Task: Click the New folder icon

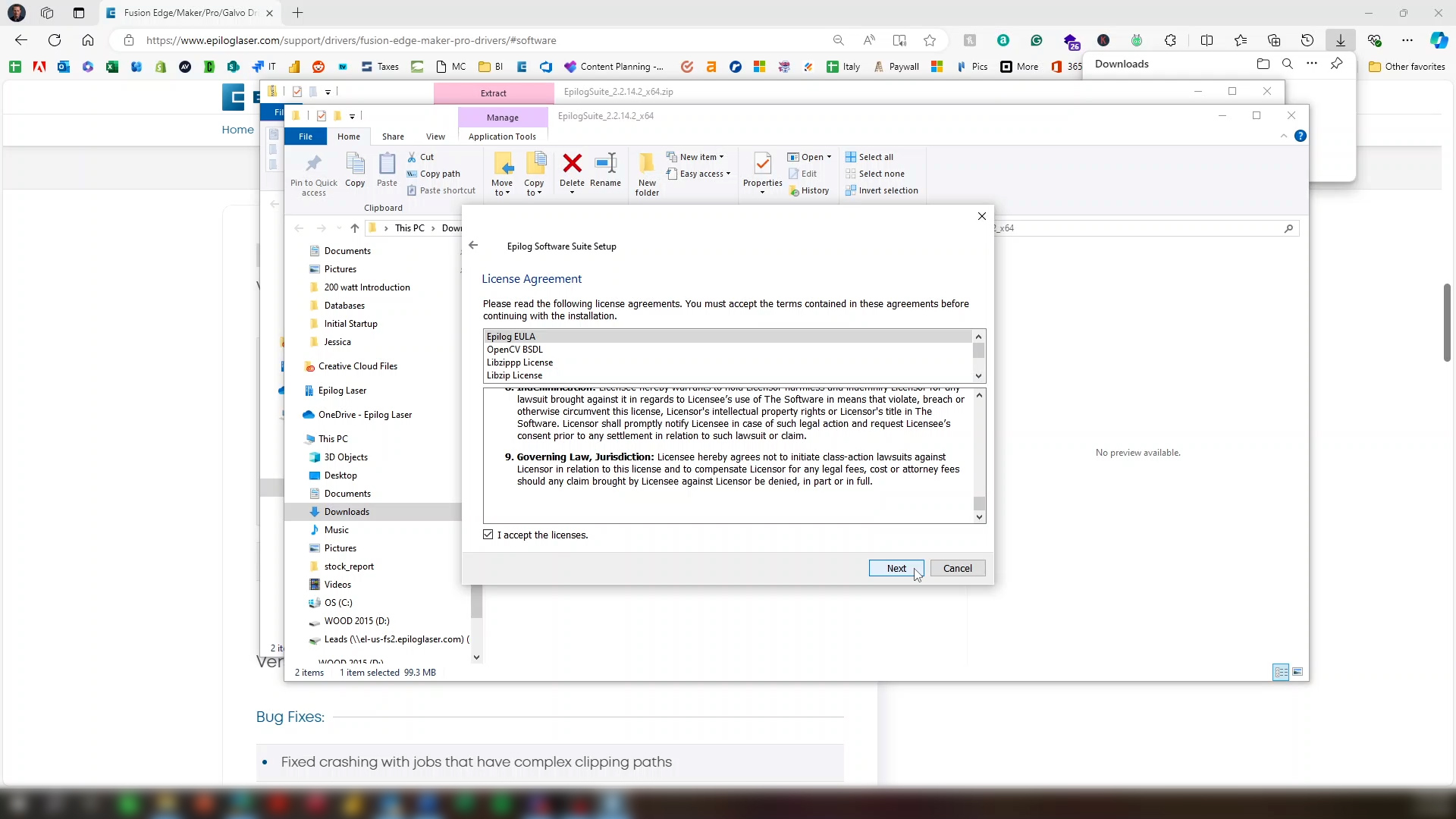Action: [647, 164]
